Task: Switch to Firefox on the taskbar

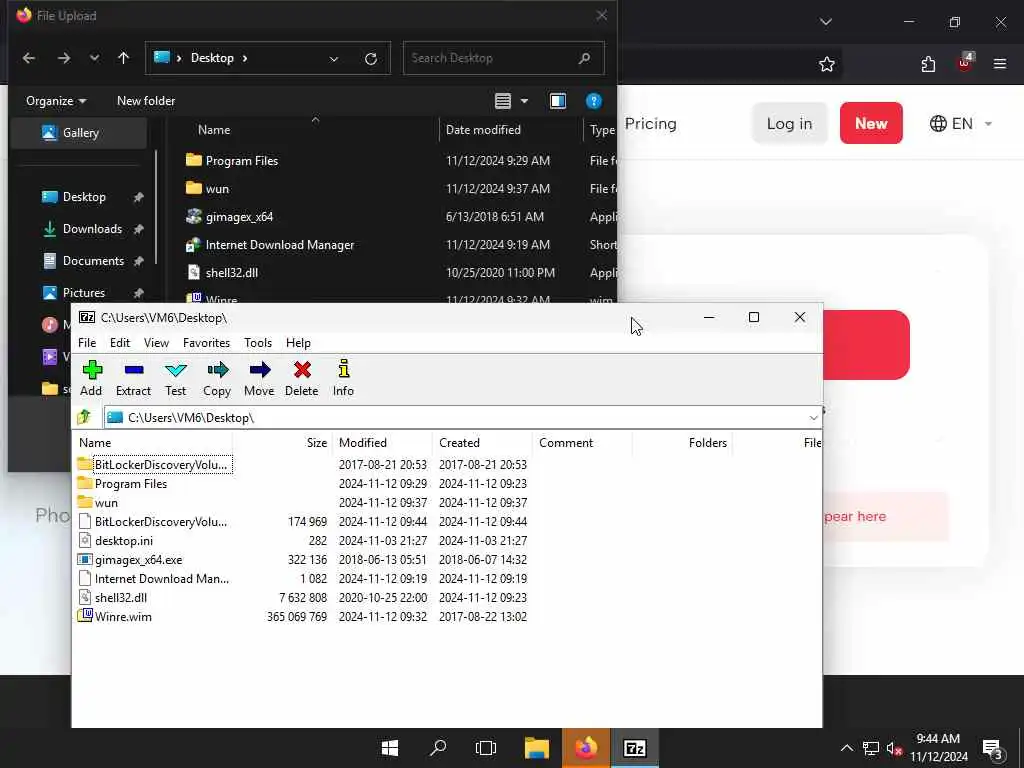Action: [x=586, y=748]
